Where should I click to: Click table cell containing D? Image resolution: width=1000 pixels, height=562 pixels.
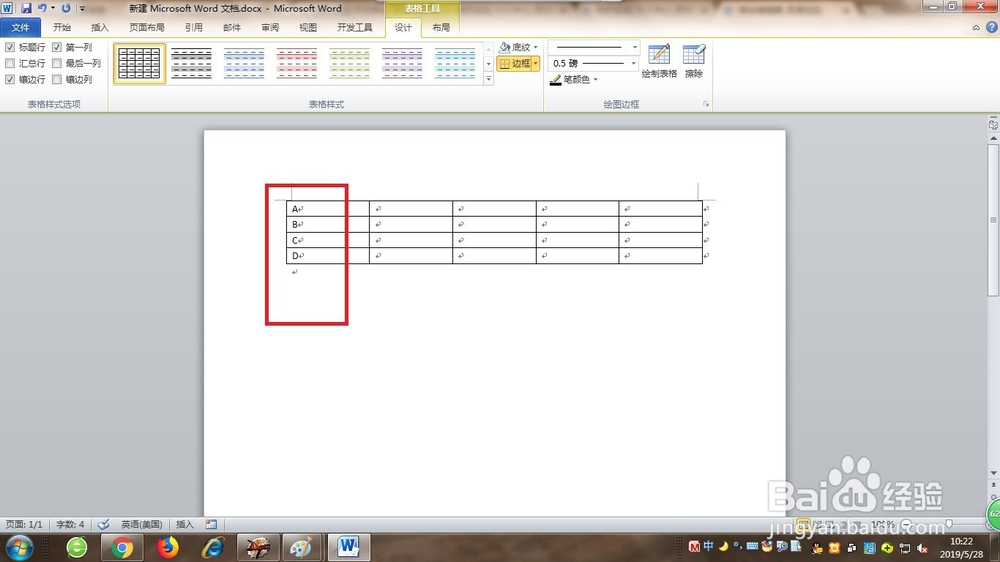coord(328,256)
